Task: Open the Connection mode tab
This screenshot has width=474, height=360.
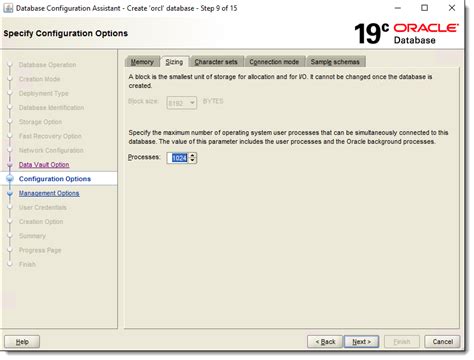Action: [274, 62]
